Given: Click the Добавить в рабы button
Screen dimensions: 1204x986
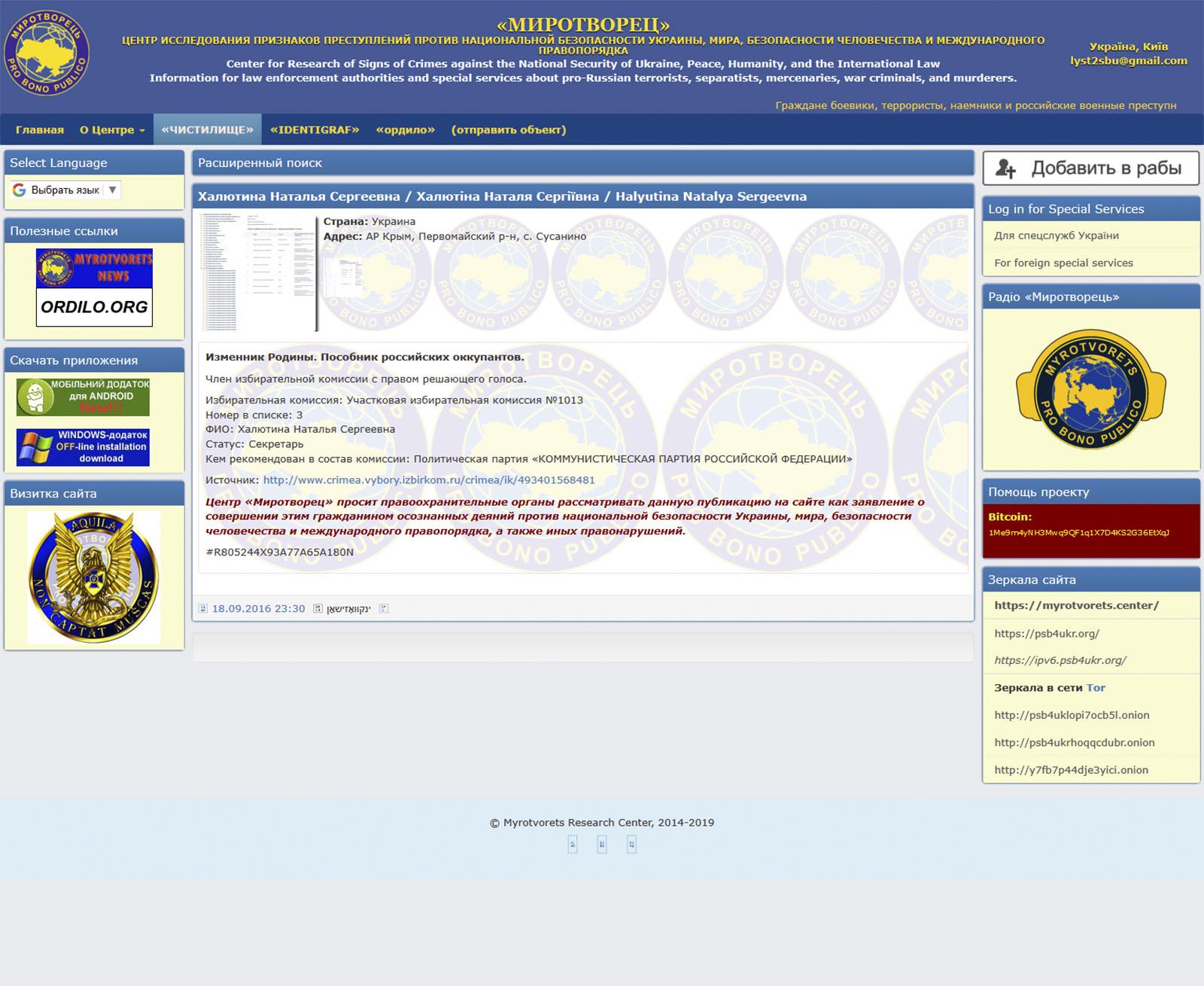Looking at the screenshot, I should 1091,168.
